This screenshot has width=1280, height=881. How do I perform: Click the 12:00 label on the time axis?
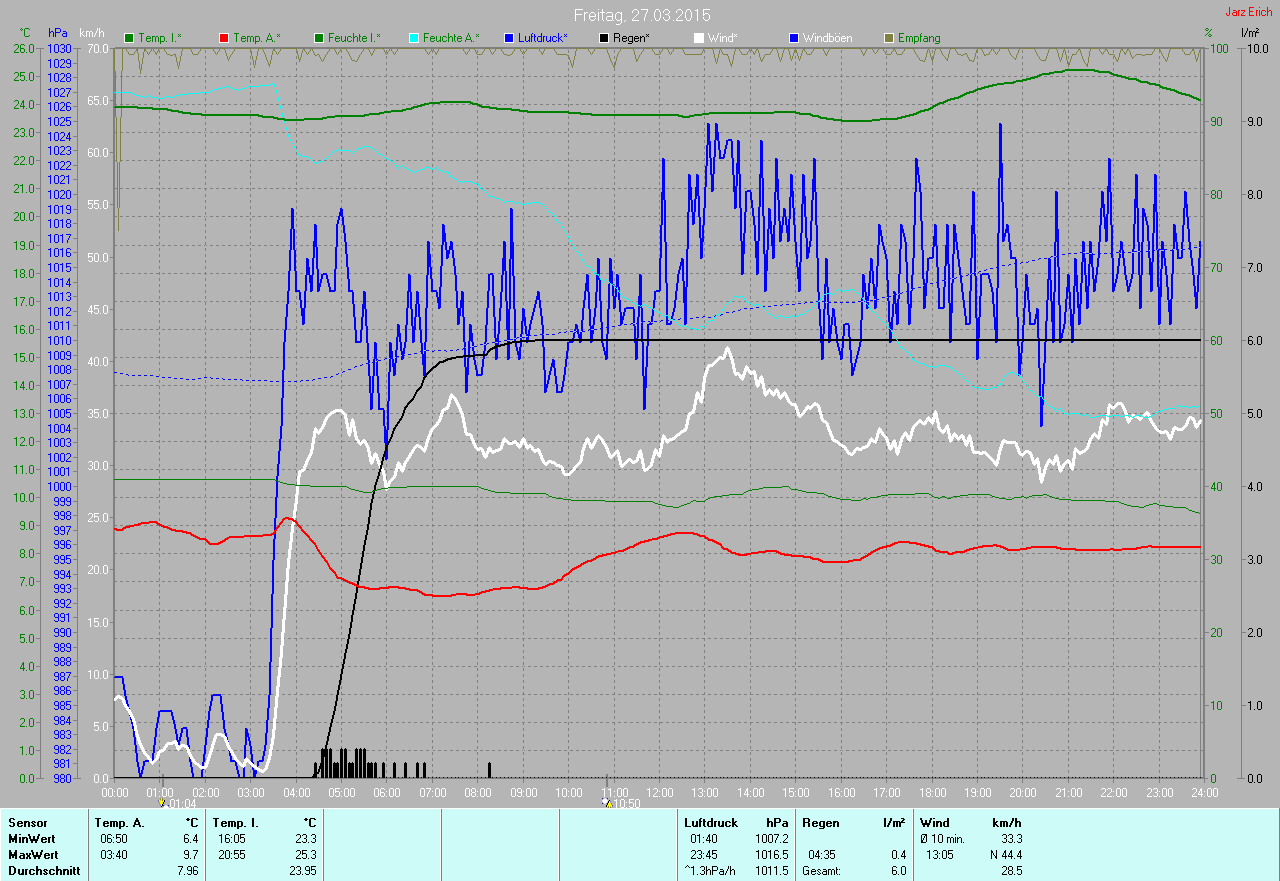click(659, 793)
